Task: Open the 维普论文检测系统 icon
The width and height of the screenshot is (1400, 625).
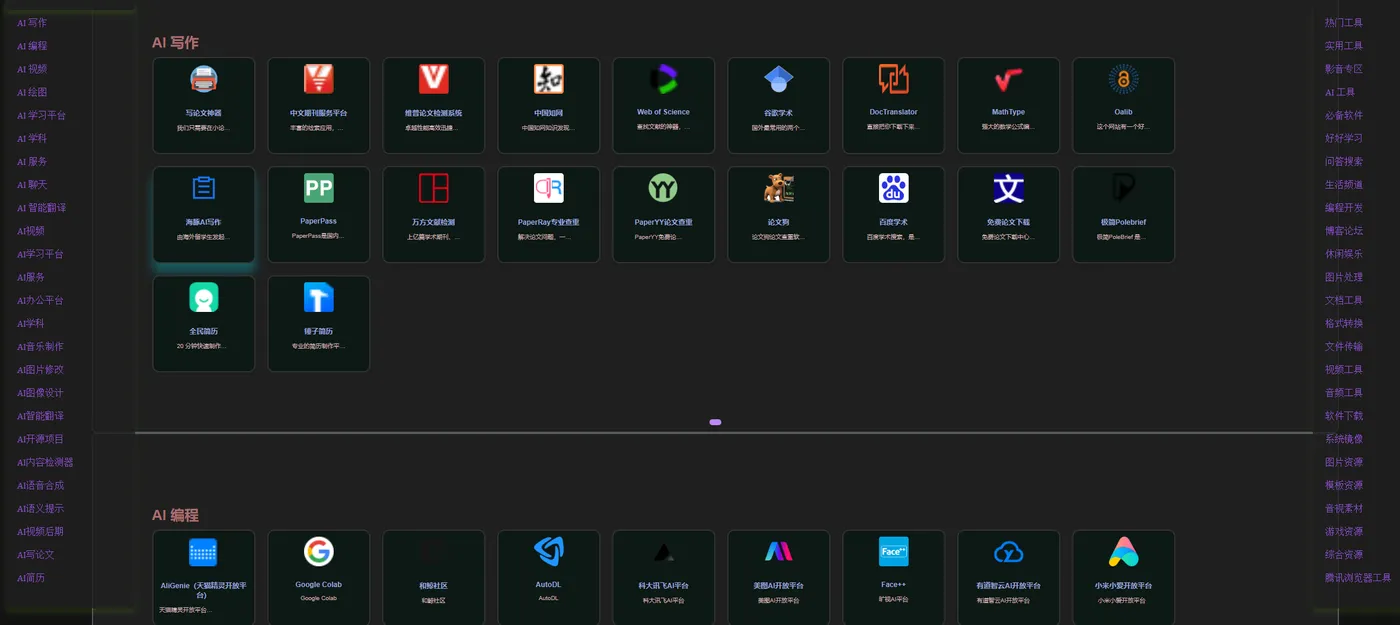Action: tap(434, 79)
